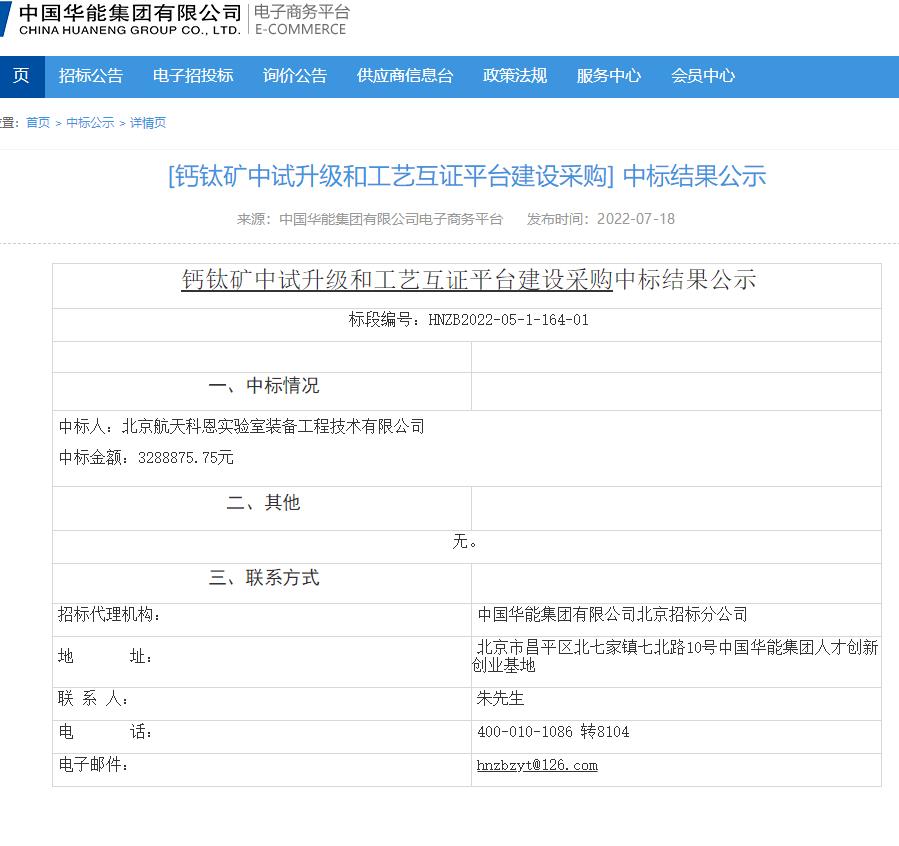
Task: Open the 供应商信息台 navigation menu
Action: (405, 77)
